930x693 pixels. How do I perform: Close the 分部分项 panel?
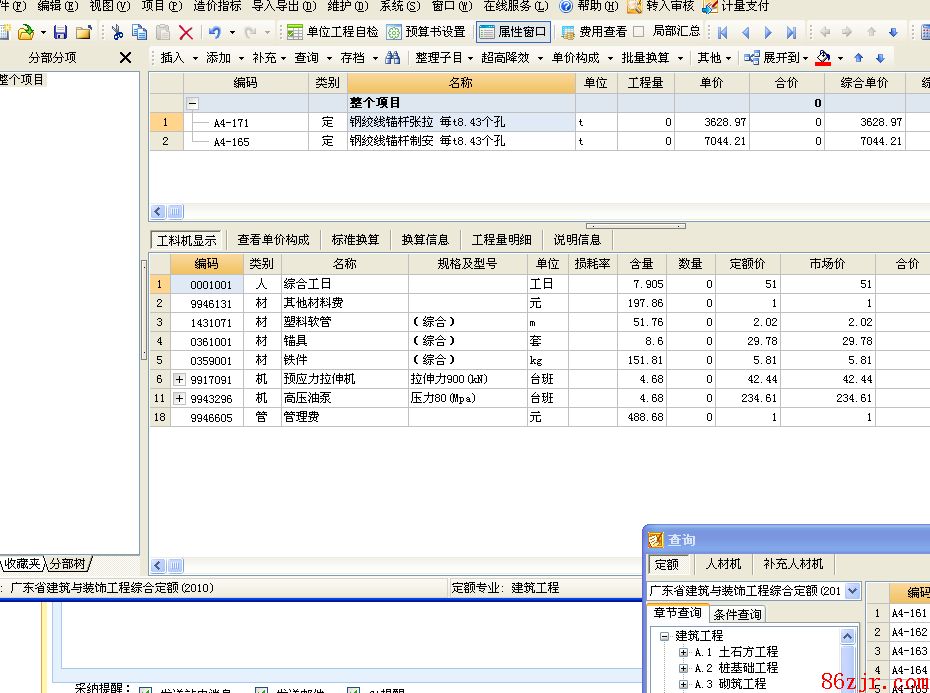(125, 58)
